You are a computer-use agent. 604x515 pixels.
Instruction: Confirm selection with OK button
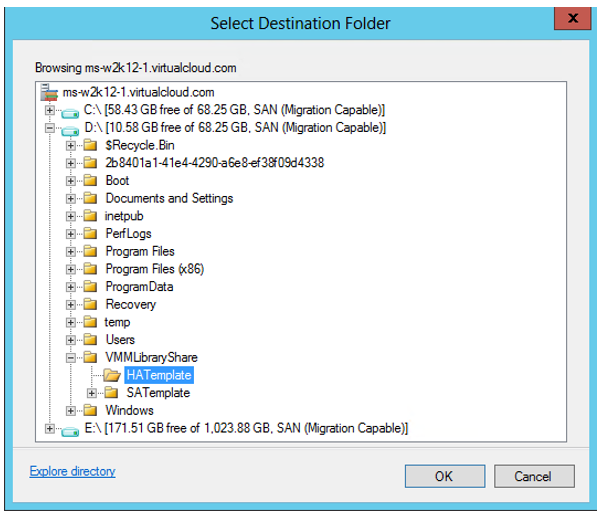pyautogui.click(x=445, y=476)
